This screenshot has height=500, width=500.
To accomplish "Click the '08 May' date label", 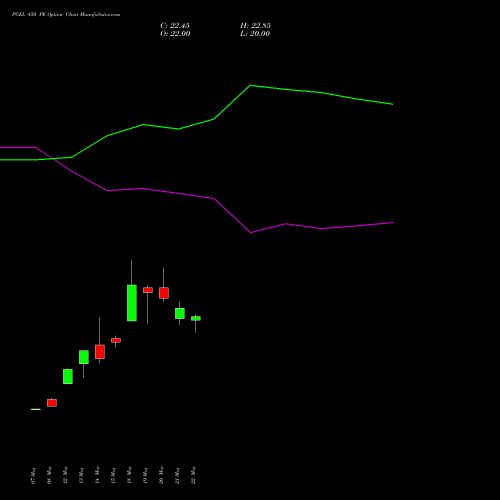I will [49, 475].
